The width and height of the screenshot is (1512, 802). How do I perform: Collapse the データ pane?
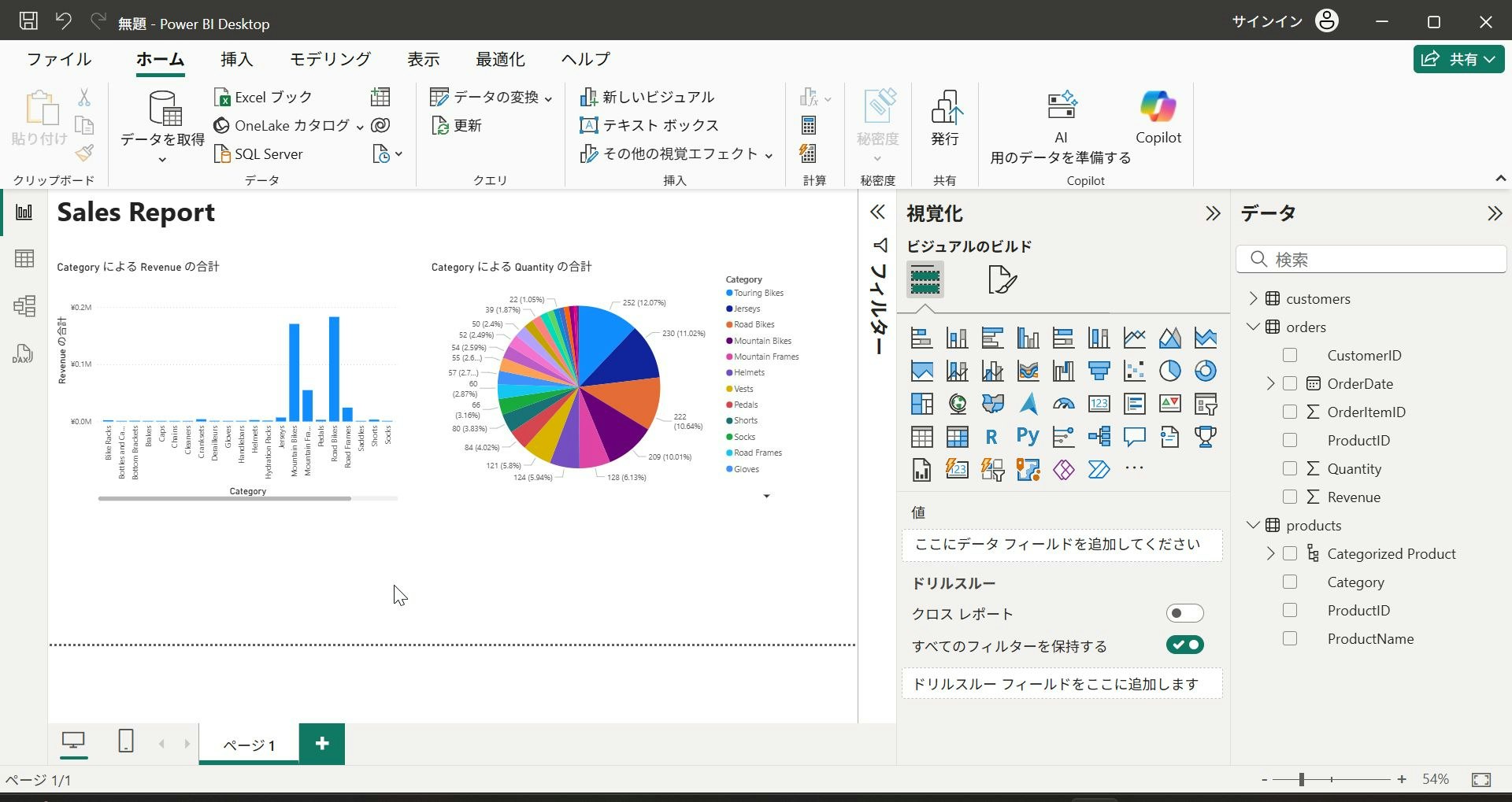coord(1494,213)
